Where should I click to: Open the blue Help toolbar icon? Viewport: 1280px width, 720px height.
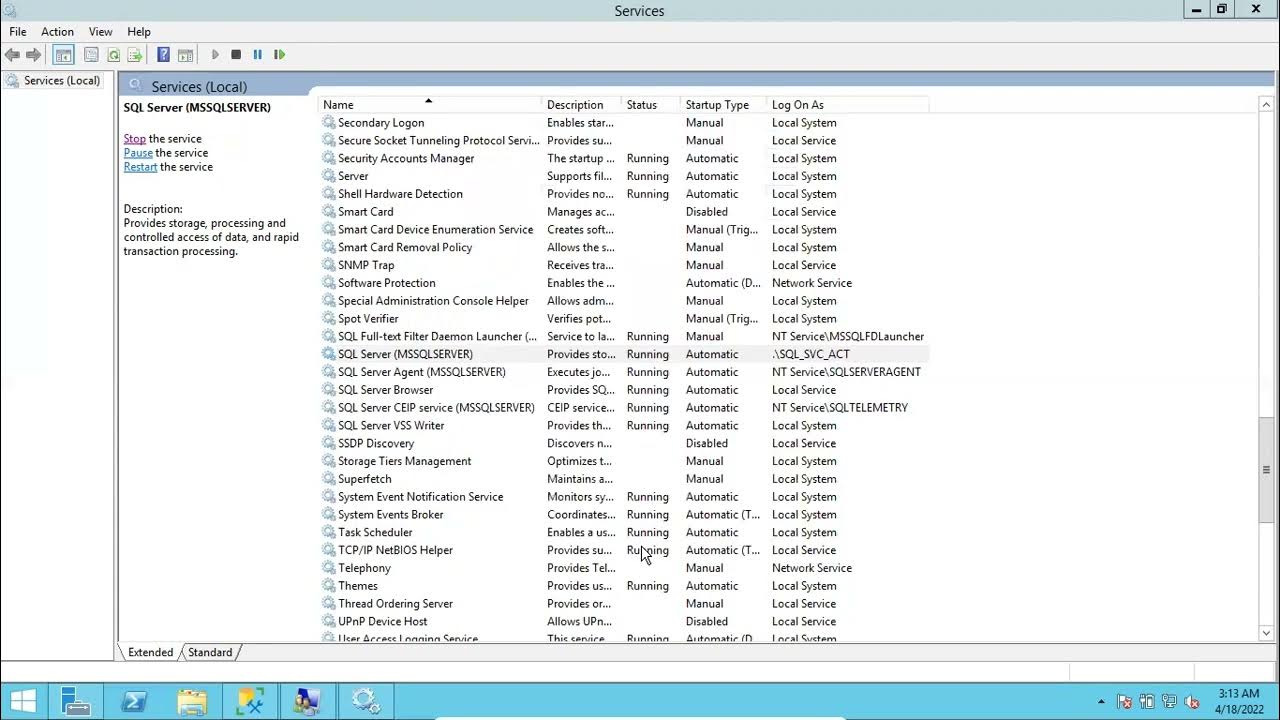[x=163, y=55]
